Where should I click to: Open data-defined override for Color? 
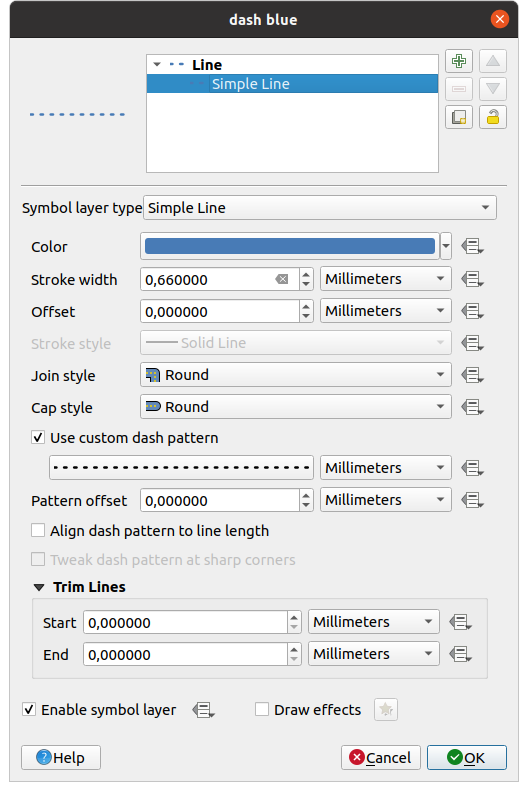tap(473, 247)
